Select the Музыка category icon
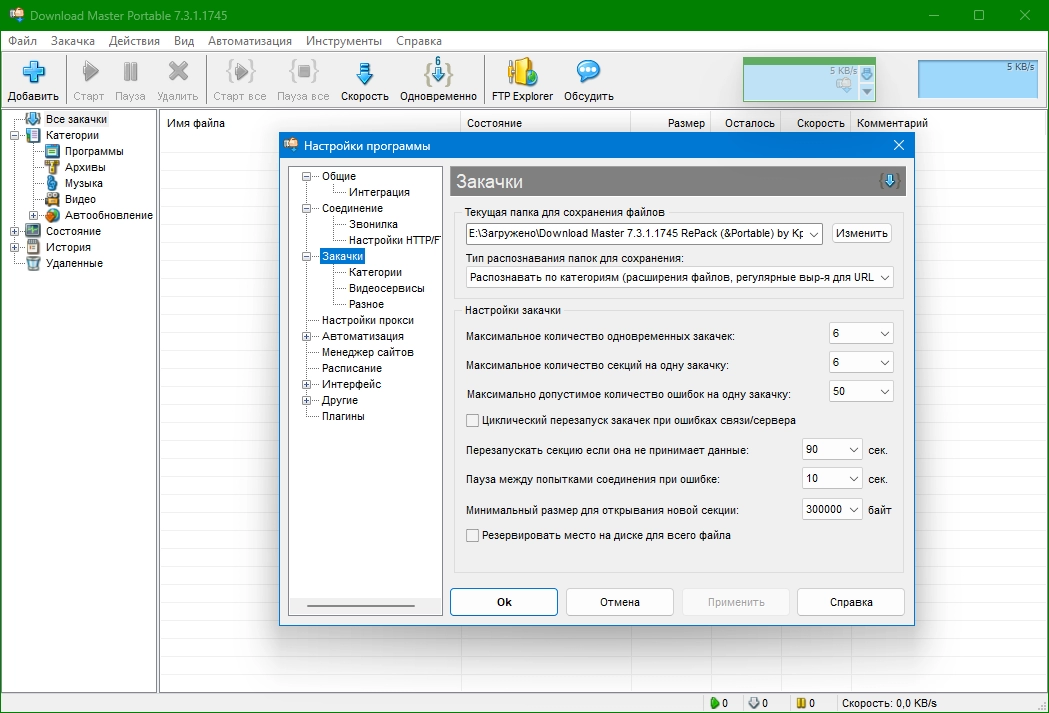Screen dimensions: 1049x713 (x=52, y=183)
